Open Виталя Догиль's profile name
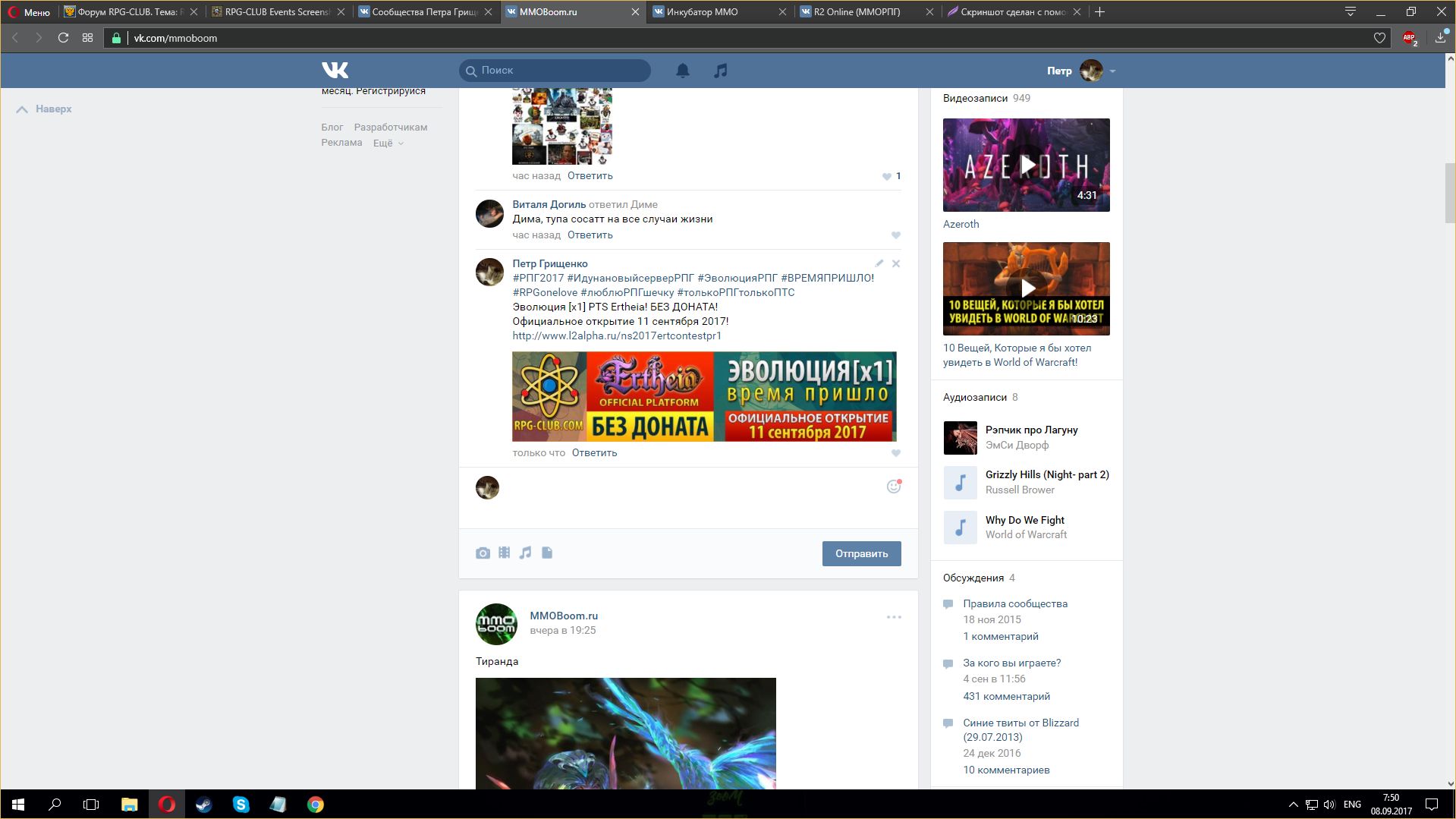The width and height of the screenshot is (1456, 819). coord(549,204)
